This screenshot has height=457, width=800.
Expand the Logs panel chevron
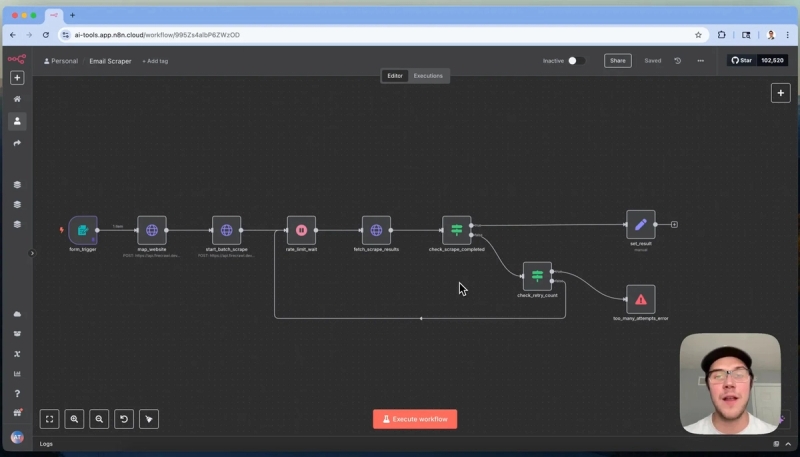pos(788,444)
